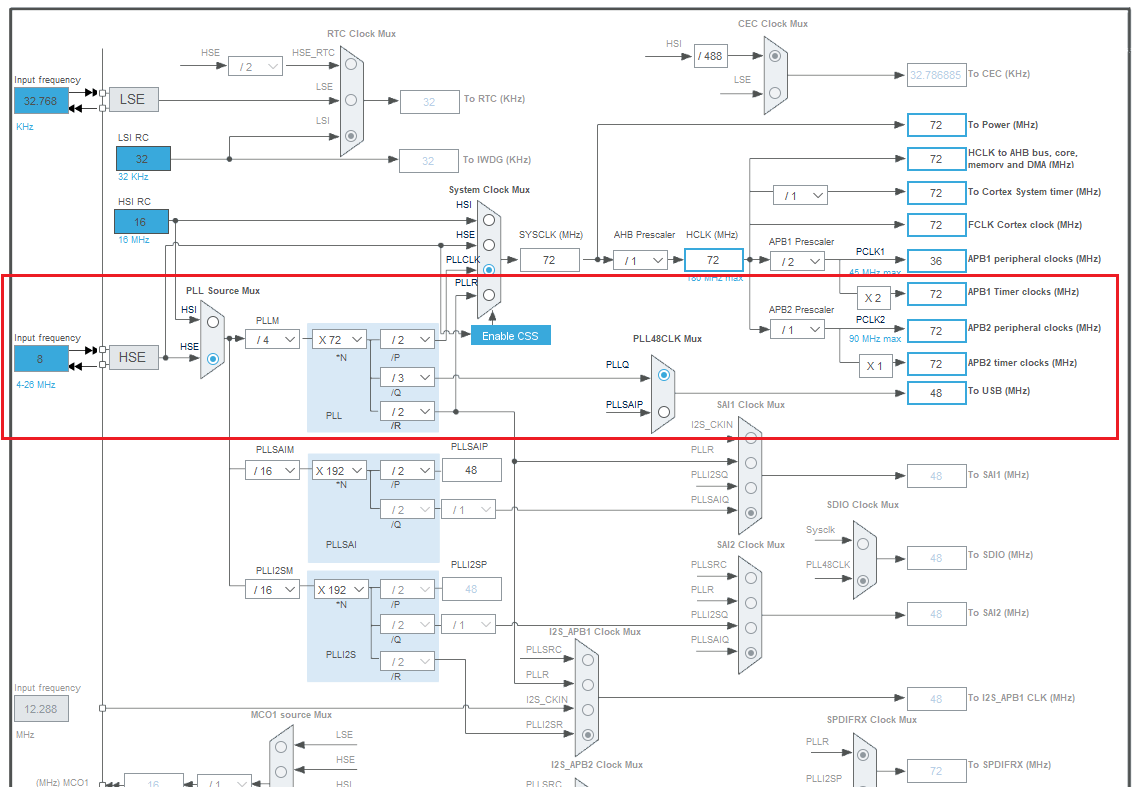Select LSI radio in RTC Clock Mux
Screen dimensions: 1139x790
[351, 136]
